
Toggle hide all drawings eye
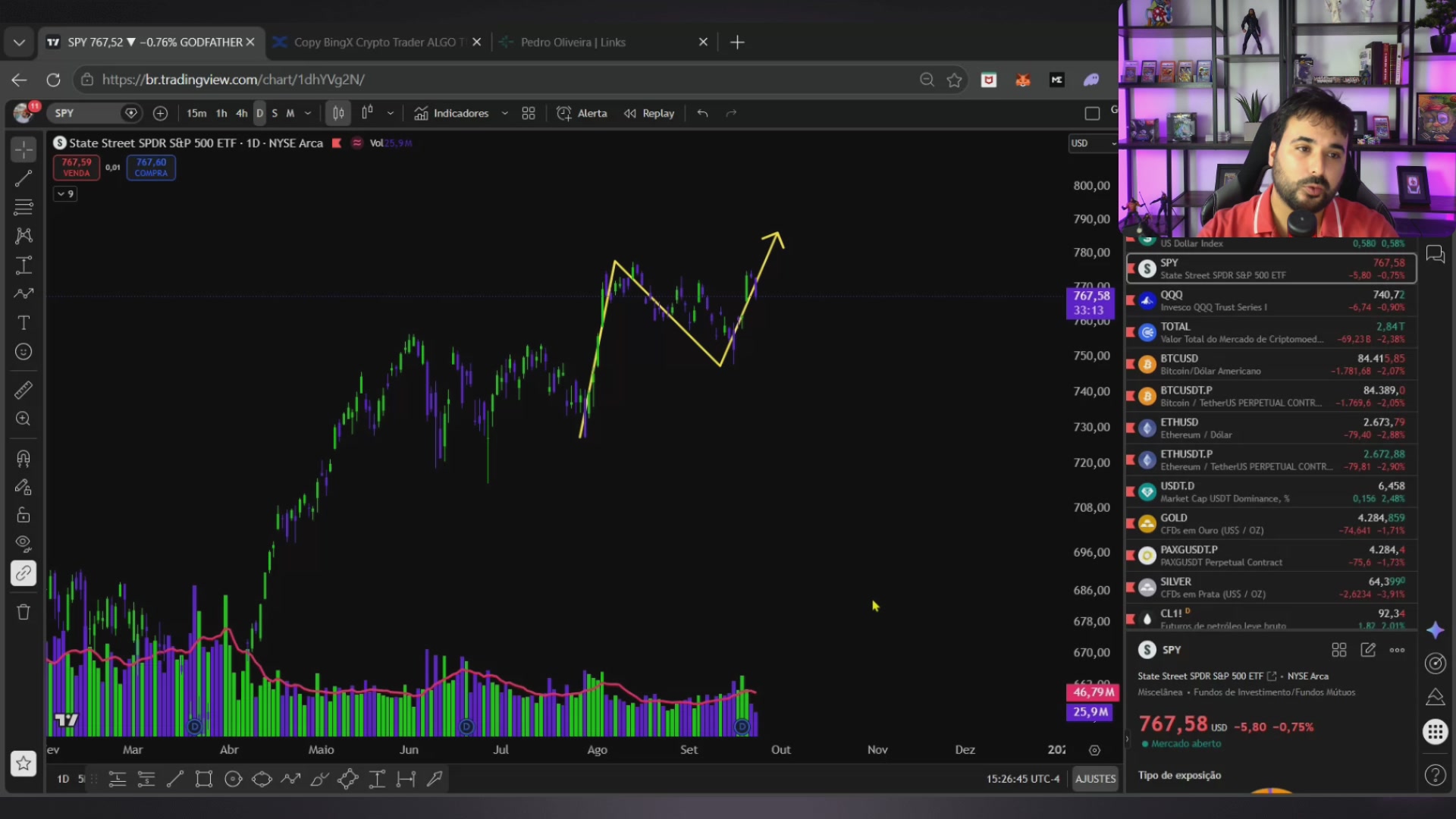click(24, 544)
